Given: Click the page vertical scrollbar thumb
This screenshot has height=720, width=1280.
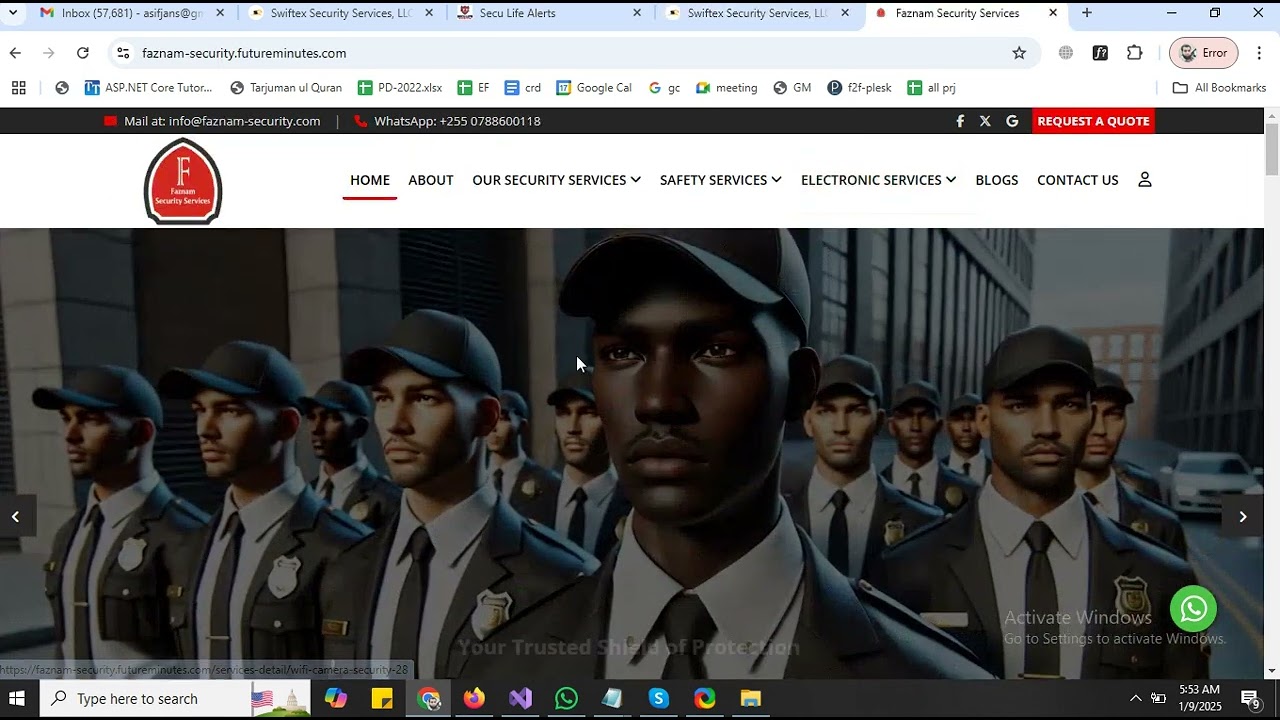Looking at the screenshot, I should point(1272,148).
